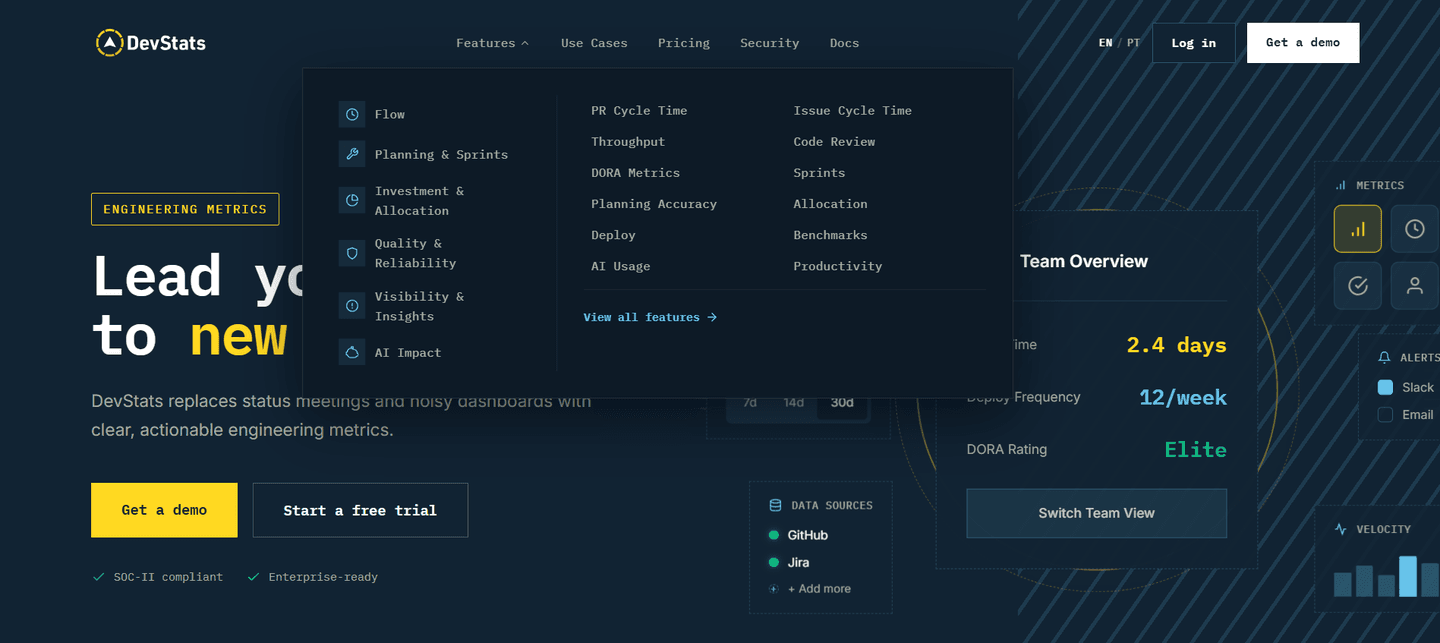The height and width of the screenshot is (643, 1440).
Task: Open the Use Cases menu
Action: pos(594,43)
